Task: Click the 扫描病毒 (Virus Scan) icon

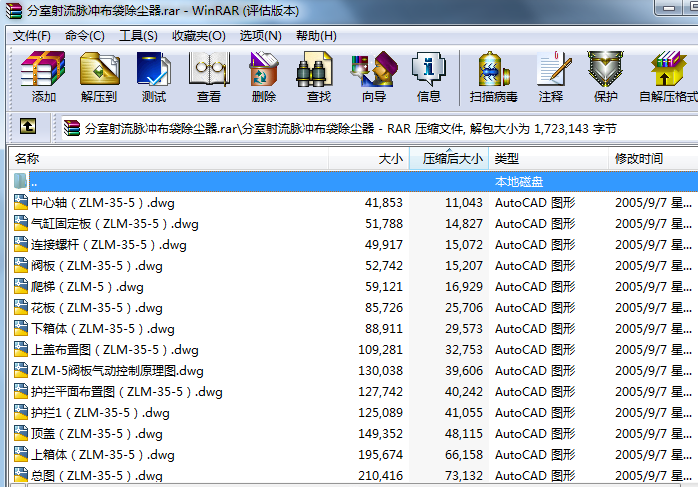Action: (x=493, y=69)
